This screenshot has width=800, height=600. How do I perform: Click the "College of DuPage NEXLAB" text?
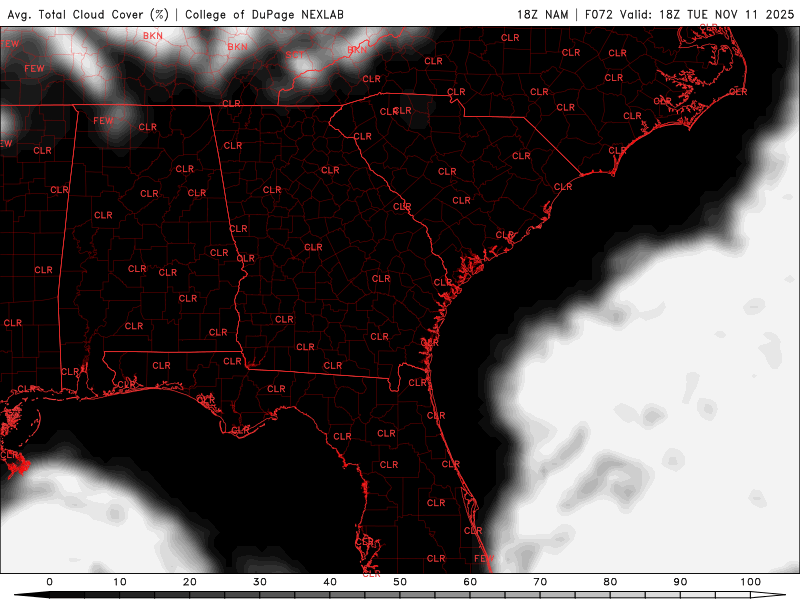pos(264,14)
